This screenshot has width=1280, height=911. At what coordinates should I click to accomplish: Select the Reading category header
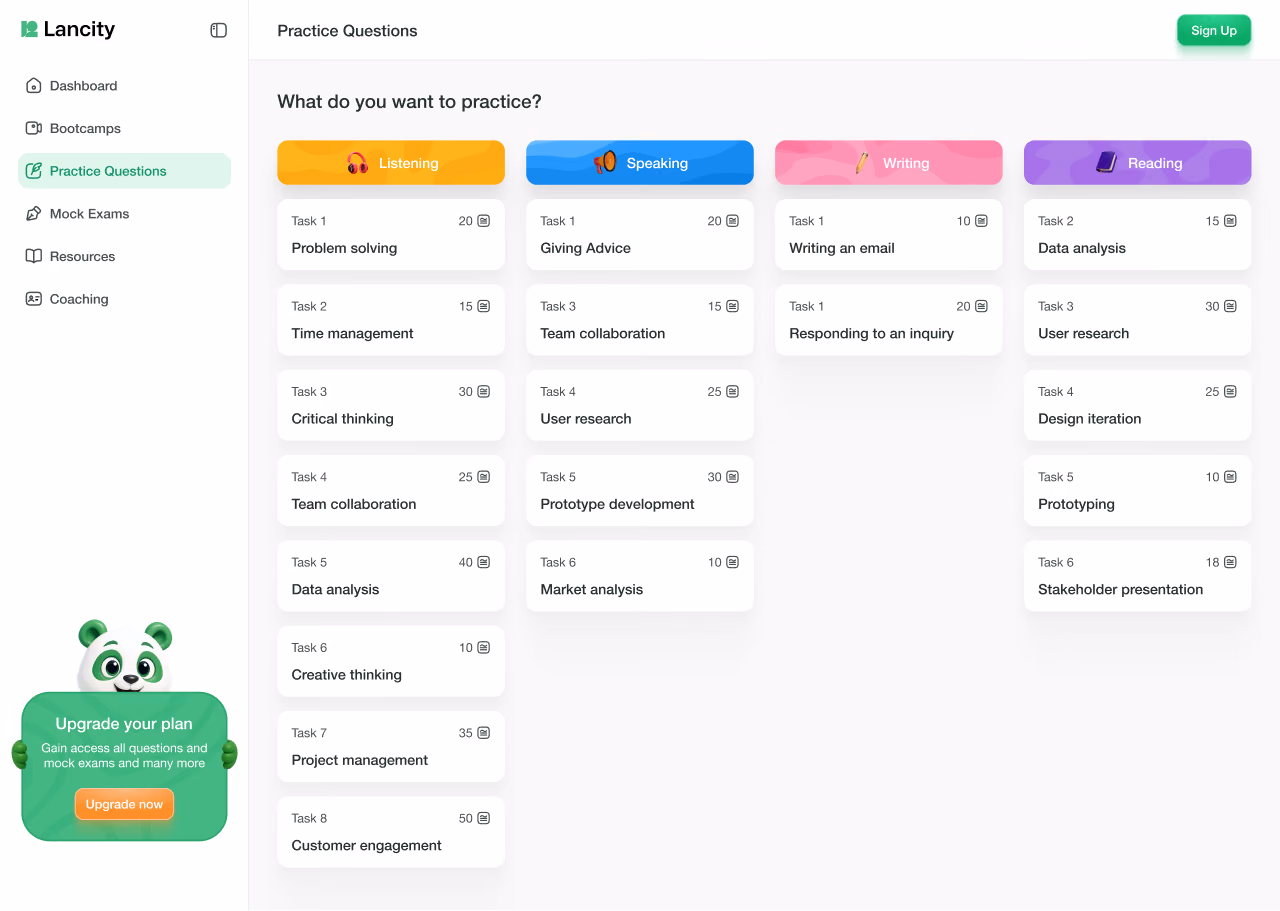[x=1138, y=163]
